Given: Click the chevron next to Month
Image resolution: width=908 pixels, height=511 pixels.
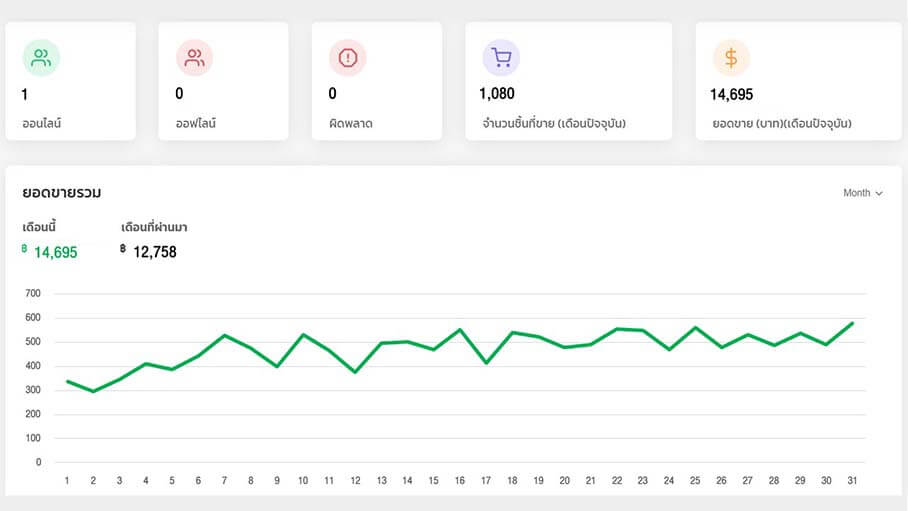Looking at the screenshot, I should point(879,194).
